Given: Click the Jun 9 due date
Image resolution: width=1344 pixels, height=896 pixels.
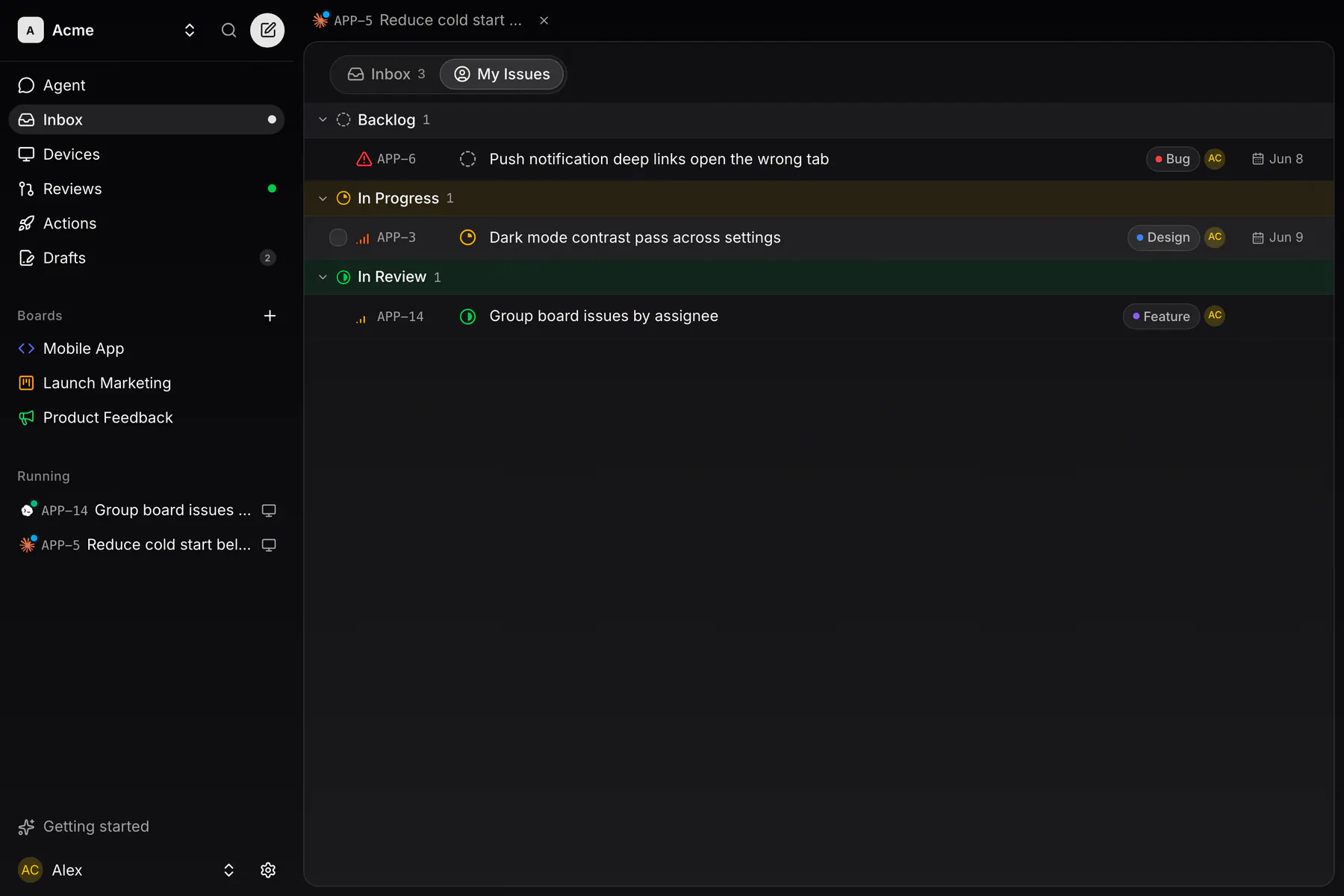Looking at the screenshot, I should [x=1278, y=237].
